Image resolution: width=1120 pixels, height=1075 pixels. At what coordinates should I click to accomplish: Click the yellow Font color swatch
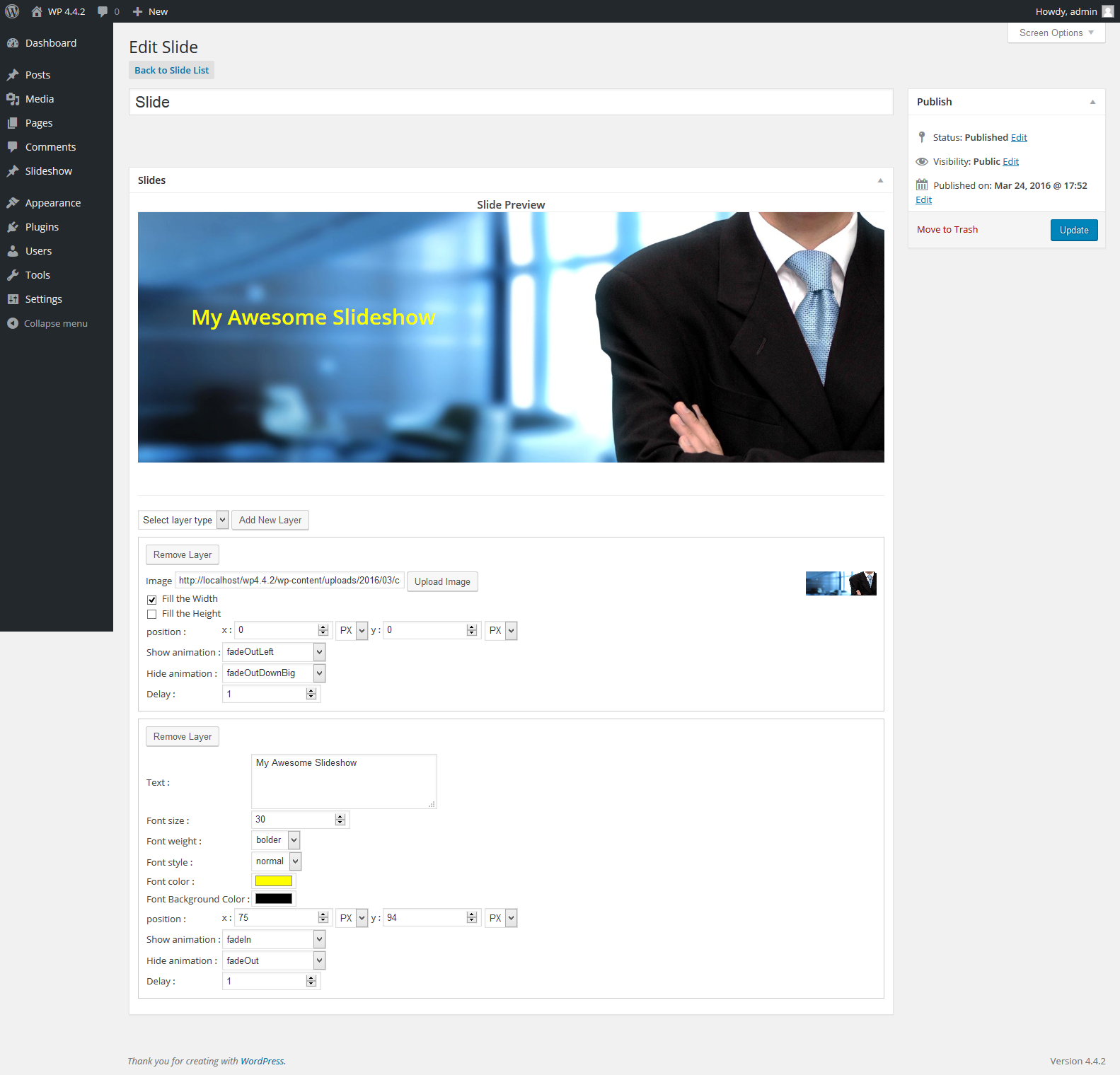tap(274, 881)
